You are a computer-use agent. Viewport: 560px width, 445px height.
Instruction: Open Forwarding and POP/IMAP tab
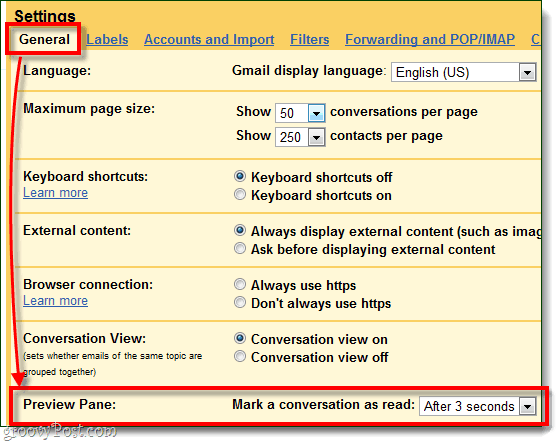[x=430, y=39]
